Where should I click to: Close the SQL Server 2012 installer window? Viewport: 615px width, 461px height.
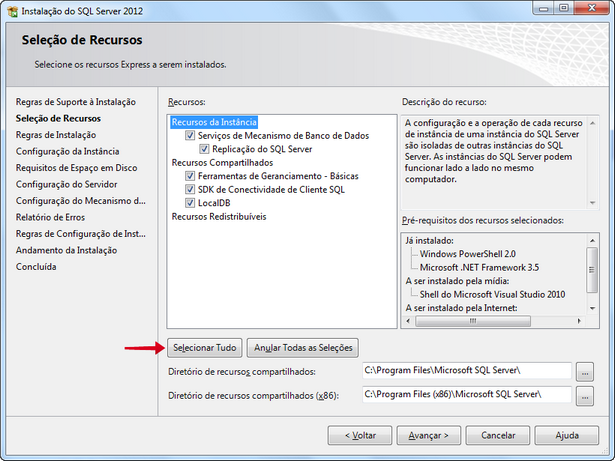point(592,8)
